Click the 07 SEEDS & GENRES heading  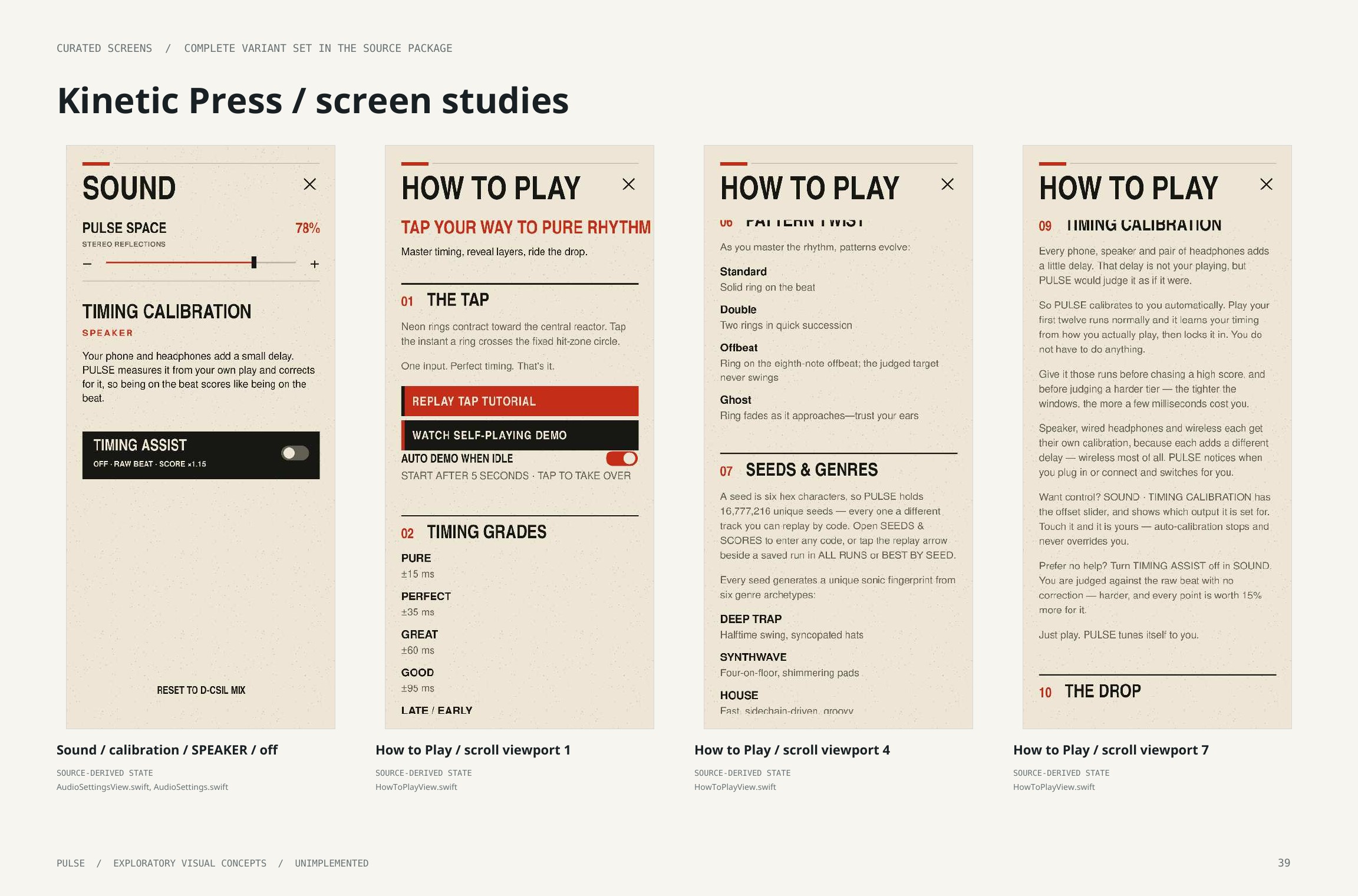(799, 470)
